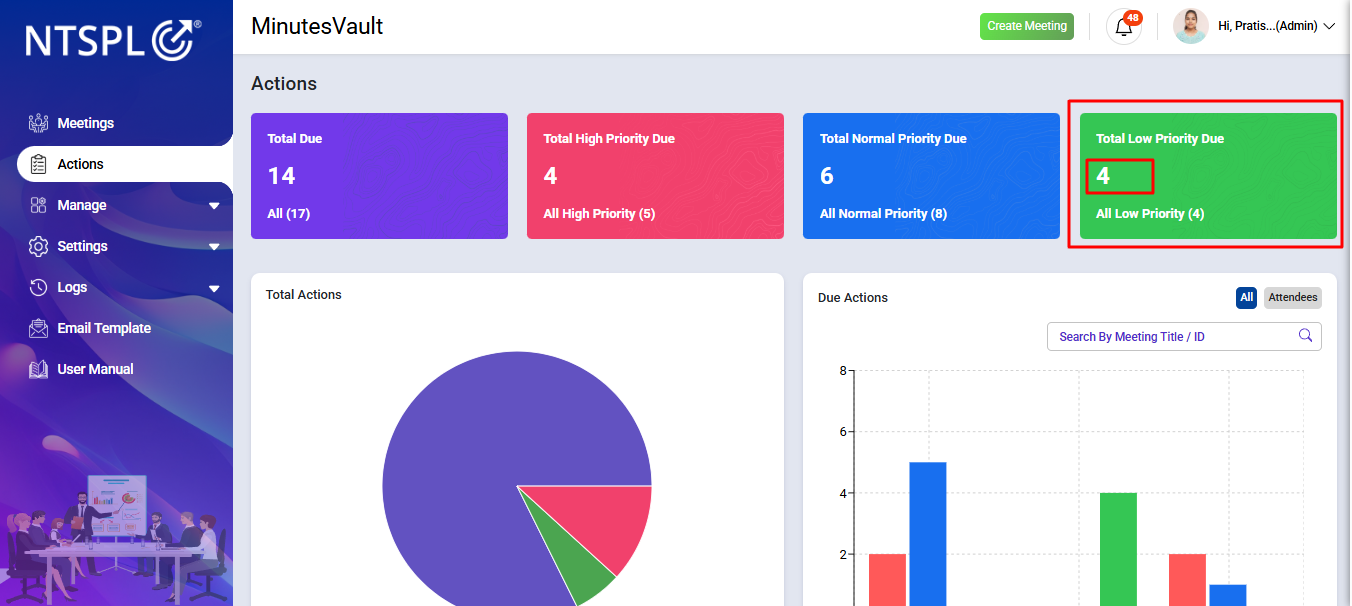
Task: Click the Total Low Priority Due count 4
Action: [1103, 176]
